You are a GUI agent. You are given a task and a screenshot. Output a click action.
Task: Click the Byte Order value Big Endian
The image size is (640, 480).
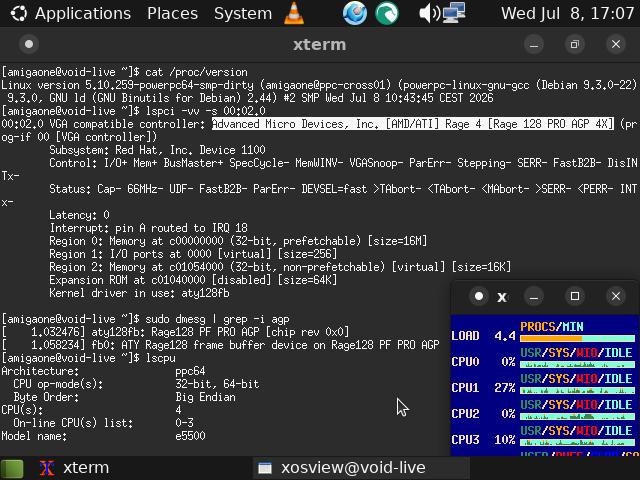pos(205,398)
